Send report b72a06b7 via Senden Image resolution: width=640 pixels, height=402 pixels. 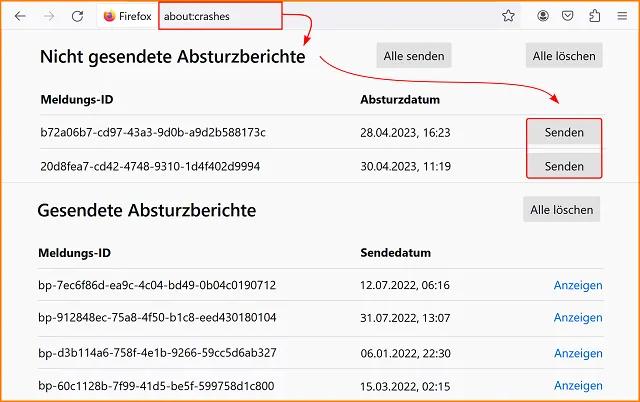564,132
